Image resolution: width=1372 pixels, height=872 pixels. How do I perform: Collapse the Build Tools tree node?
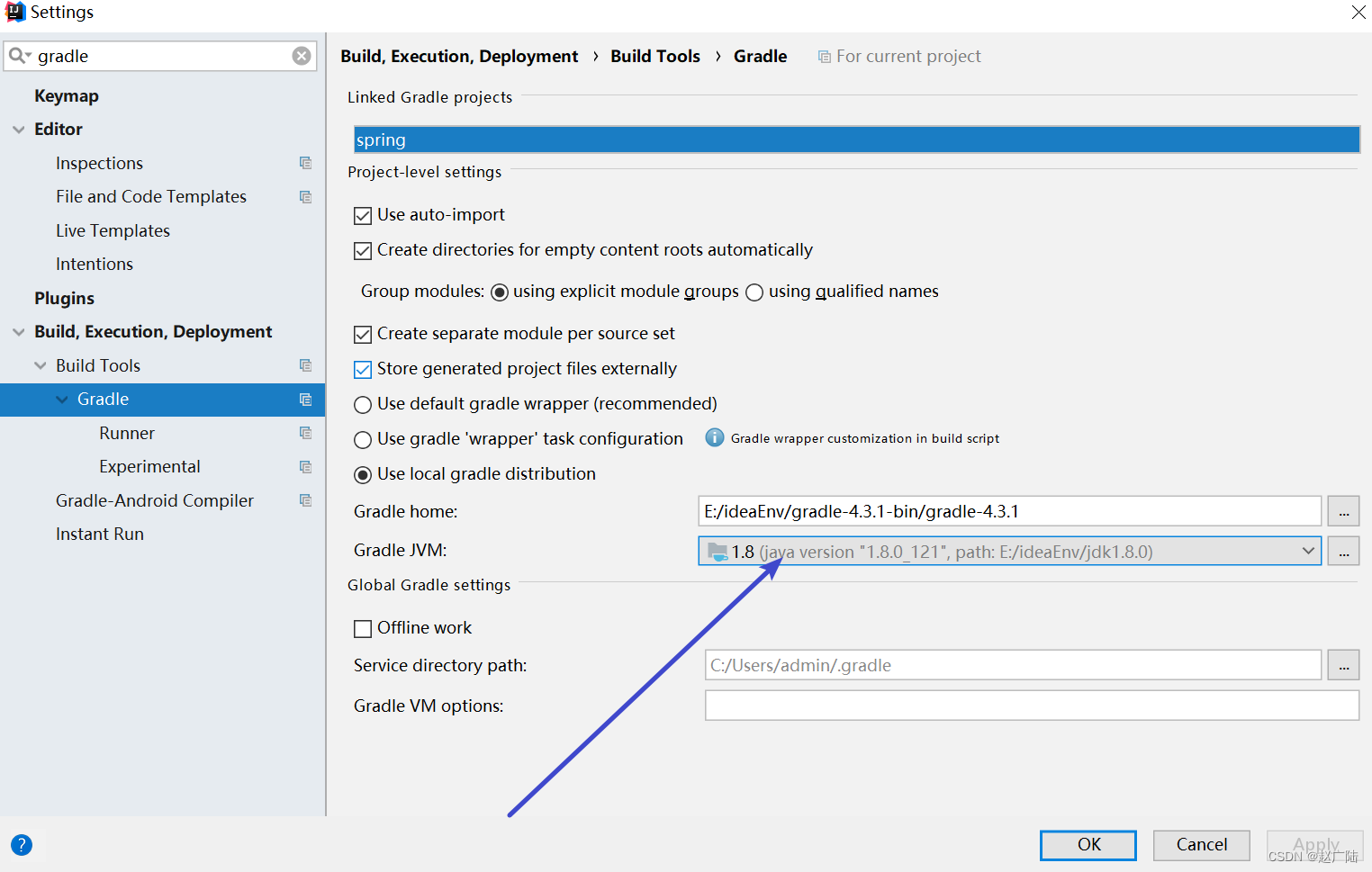[x=40, y=365]
